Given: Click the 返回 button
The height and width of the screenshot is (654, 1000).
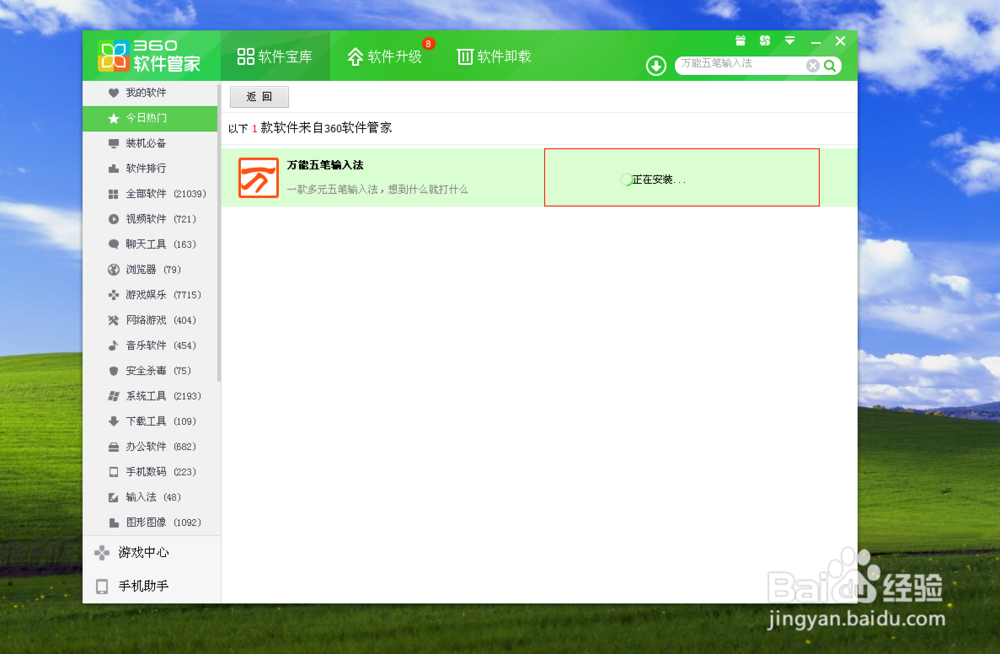Looking at the screenshot, I should pyautogui.click(x=259, y=97).
